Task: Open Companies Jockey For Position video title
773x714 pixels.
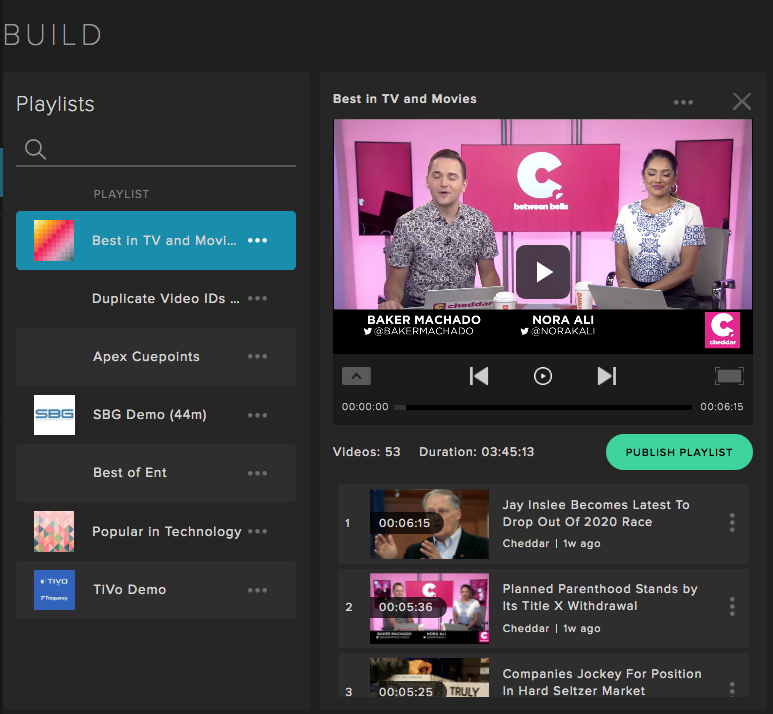Action: tap(602, 682)
